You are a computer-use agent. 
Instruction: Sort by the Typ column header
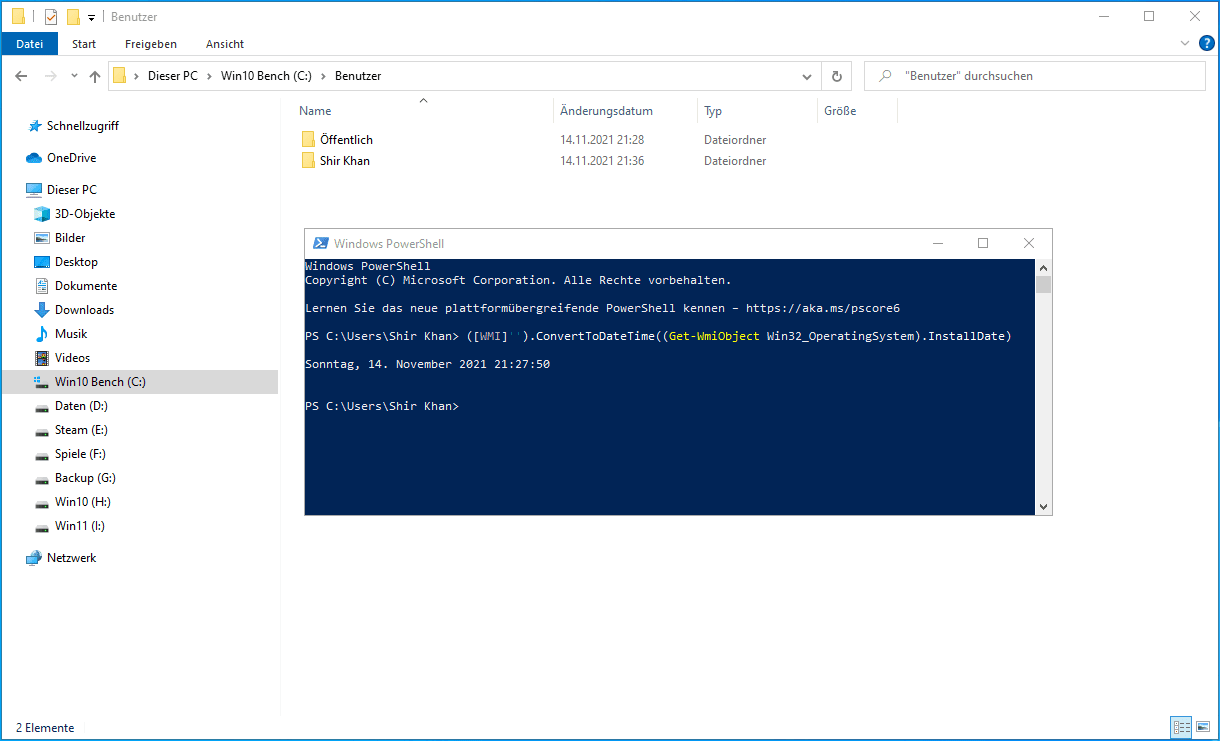pyautogui.click(x=713, y=111)
